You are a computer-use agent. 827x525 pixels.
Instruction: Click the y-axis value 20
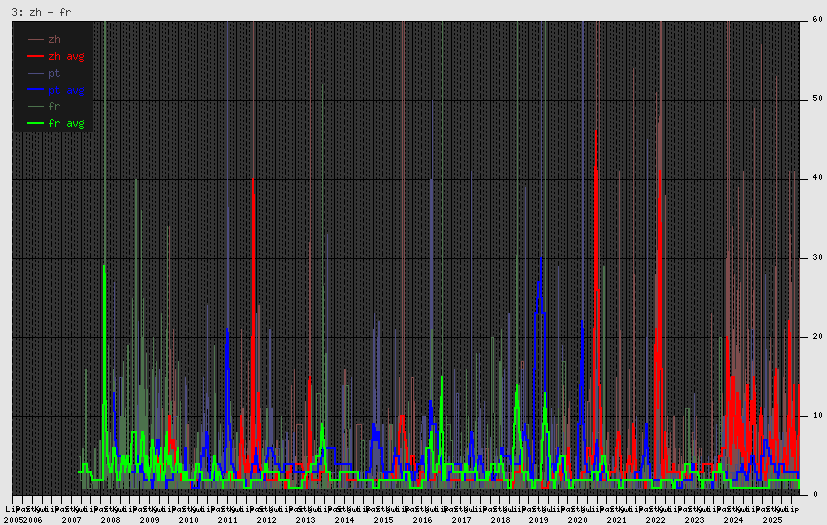[818, 337]
